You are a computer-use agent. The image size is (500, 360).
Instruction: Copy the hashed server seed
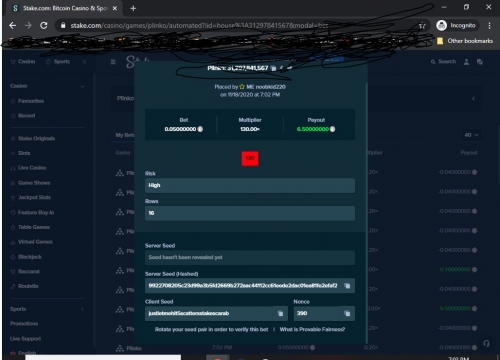tap(347, 286)
